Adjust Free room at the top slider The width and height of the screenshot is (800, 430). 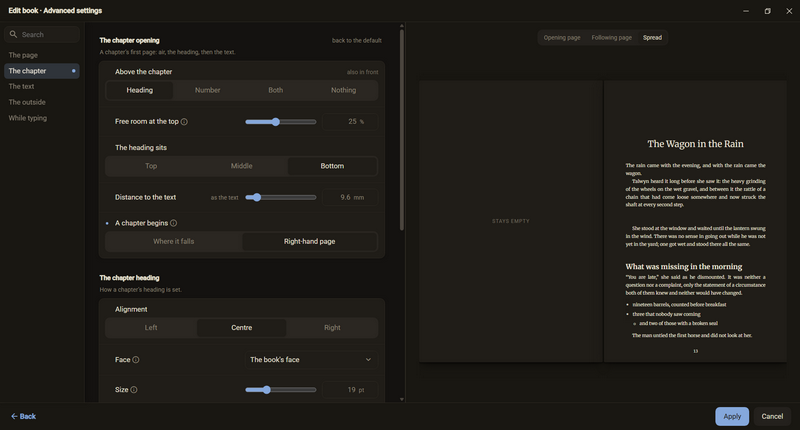(281, 122)
